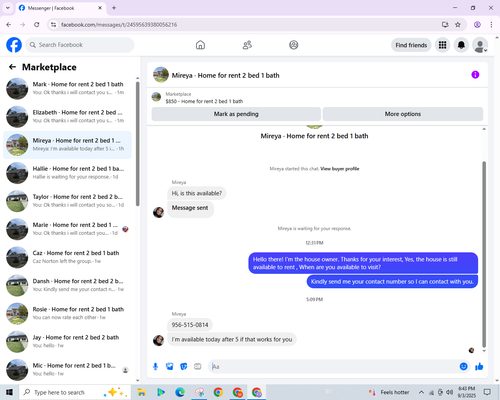Choose a sticker icon
Viewport: 500px width, 400px height.
[x=184, y=367]
